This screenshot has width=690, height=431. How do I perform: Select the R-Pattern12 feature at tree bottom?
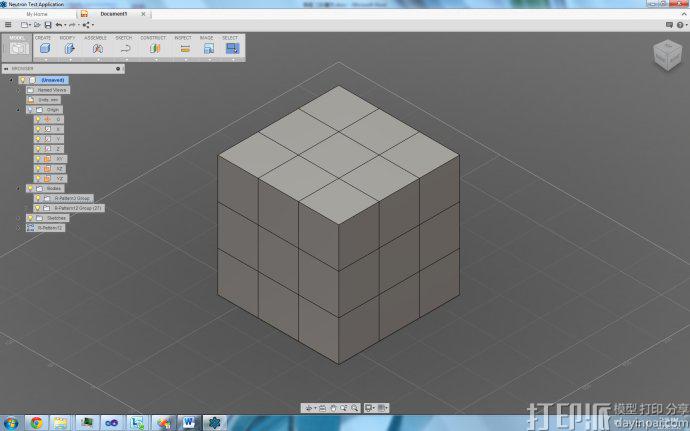pyautogui.click(x=45, y=228)
